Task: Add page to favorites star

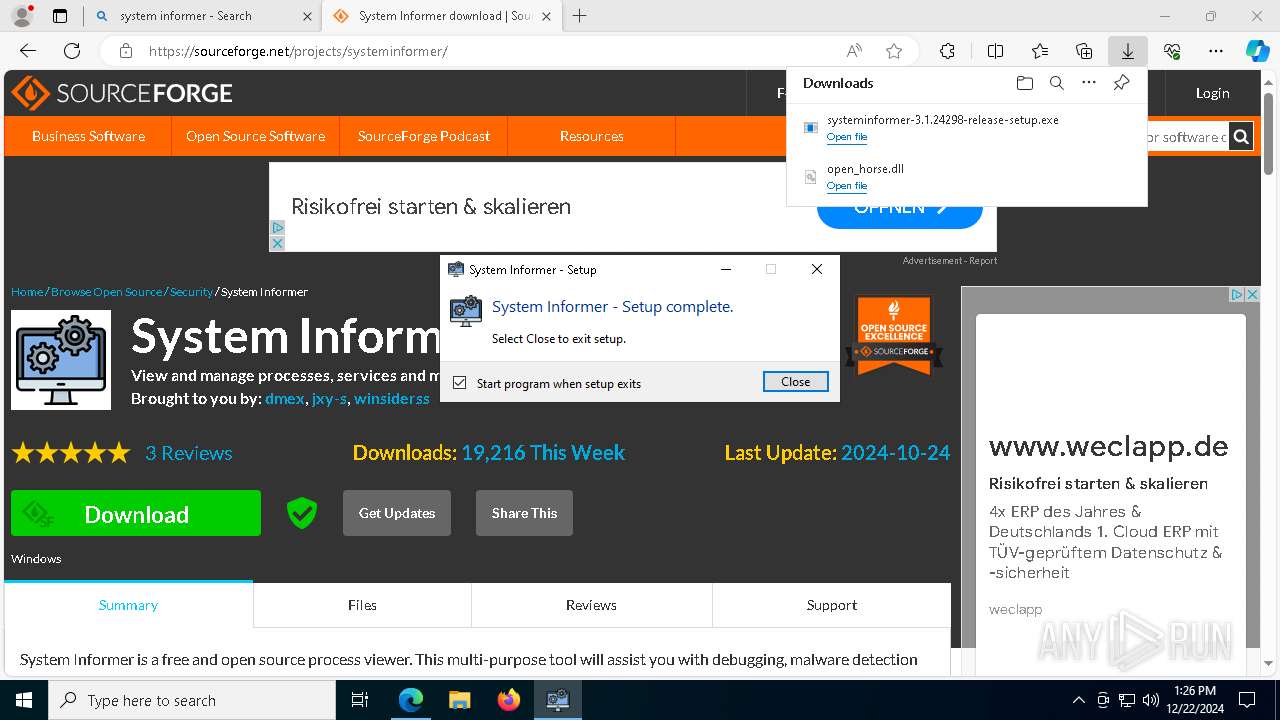Action: tap(894, 51)
